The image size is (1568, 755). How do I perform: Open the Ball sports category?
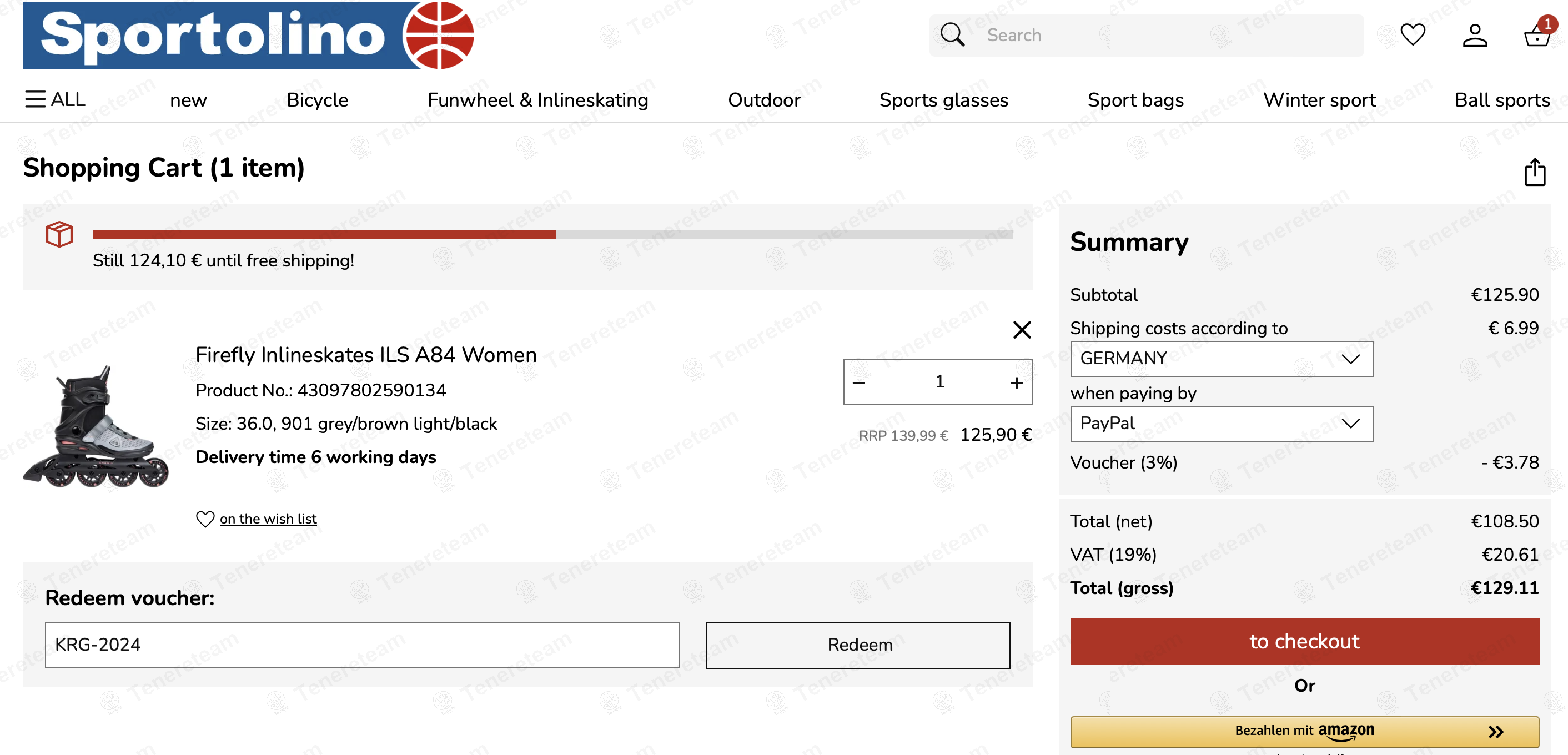(1502, 100)
